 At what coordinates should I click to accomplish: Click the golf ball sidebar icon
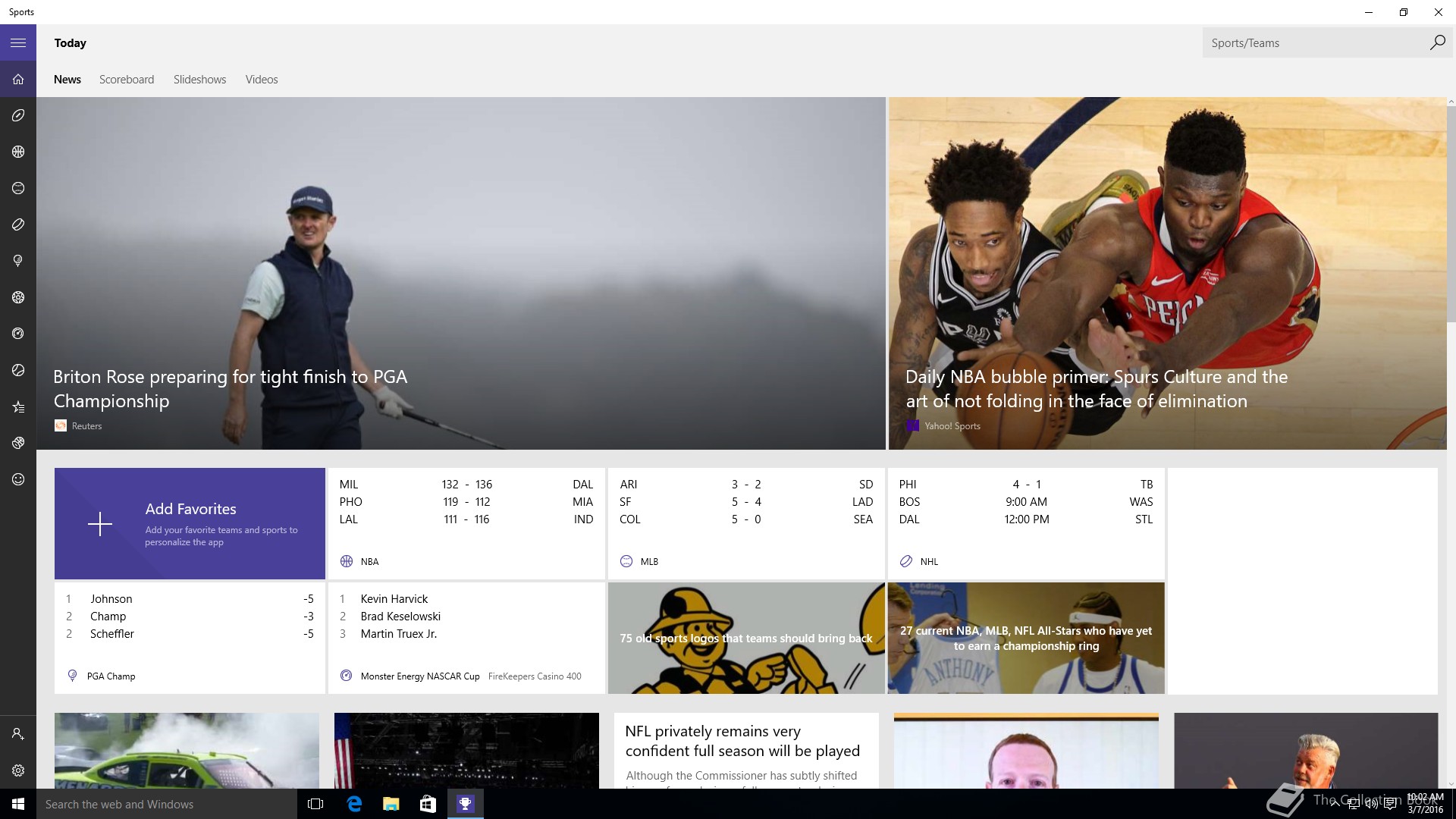click(18, 261)
